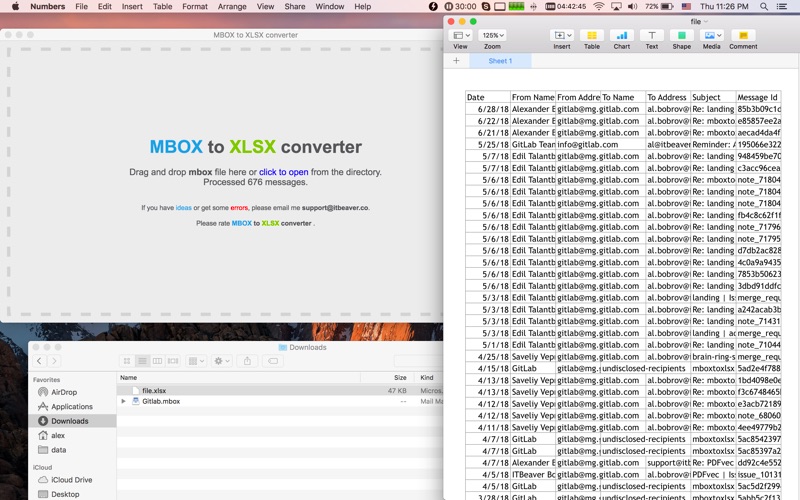800x500 pixels.
Task: Open Finder action gear dropdown
Action: pos(222,361)
